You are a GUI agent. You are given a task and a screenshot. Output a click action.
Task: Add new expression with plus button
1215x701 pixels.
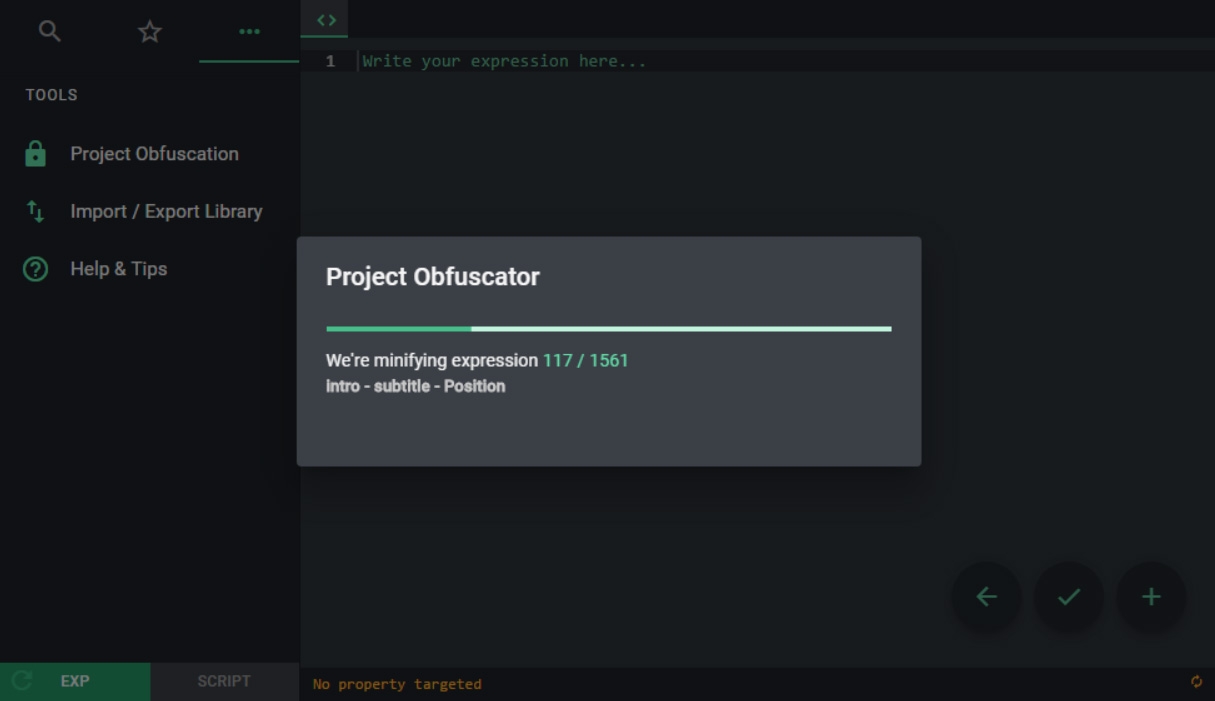(1151, 597)
